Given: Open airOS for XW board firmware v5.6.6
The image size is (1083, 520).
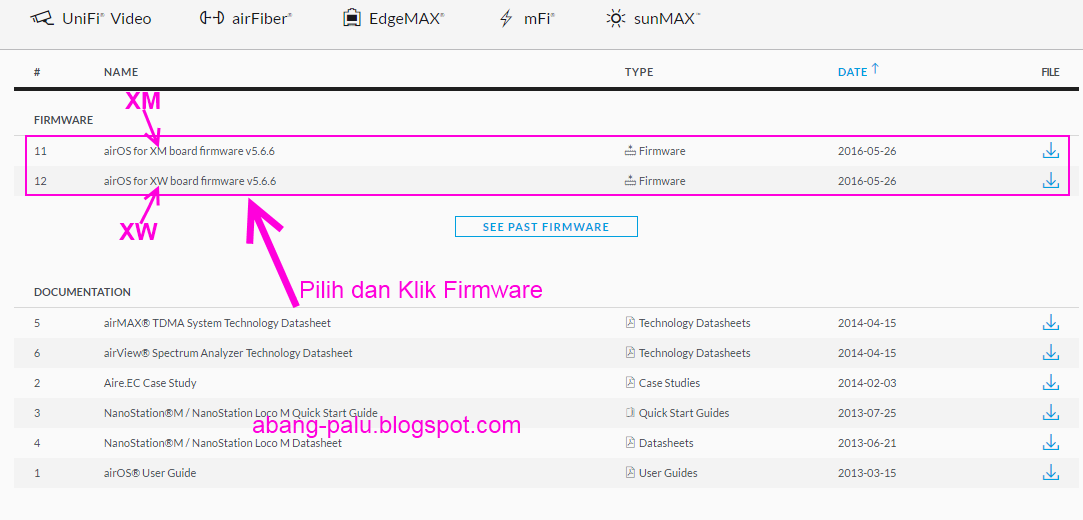Looking at the screenshot, I should pyautogui.click(x=190, y=181).
